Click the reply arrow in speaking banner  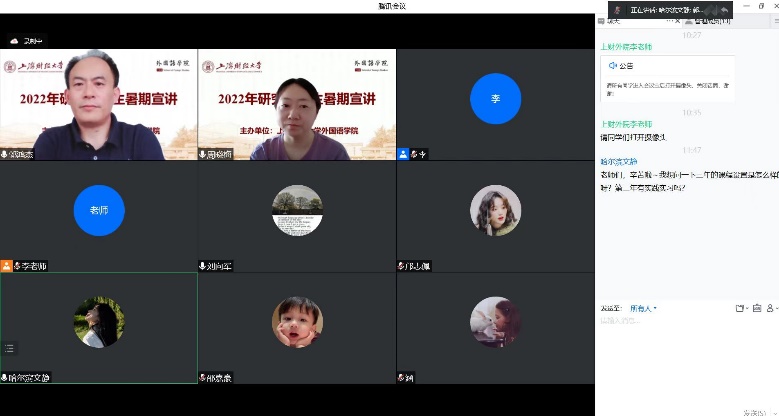pyautogui.click(x=723, y=10)
